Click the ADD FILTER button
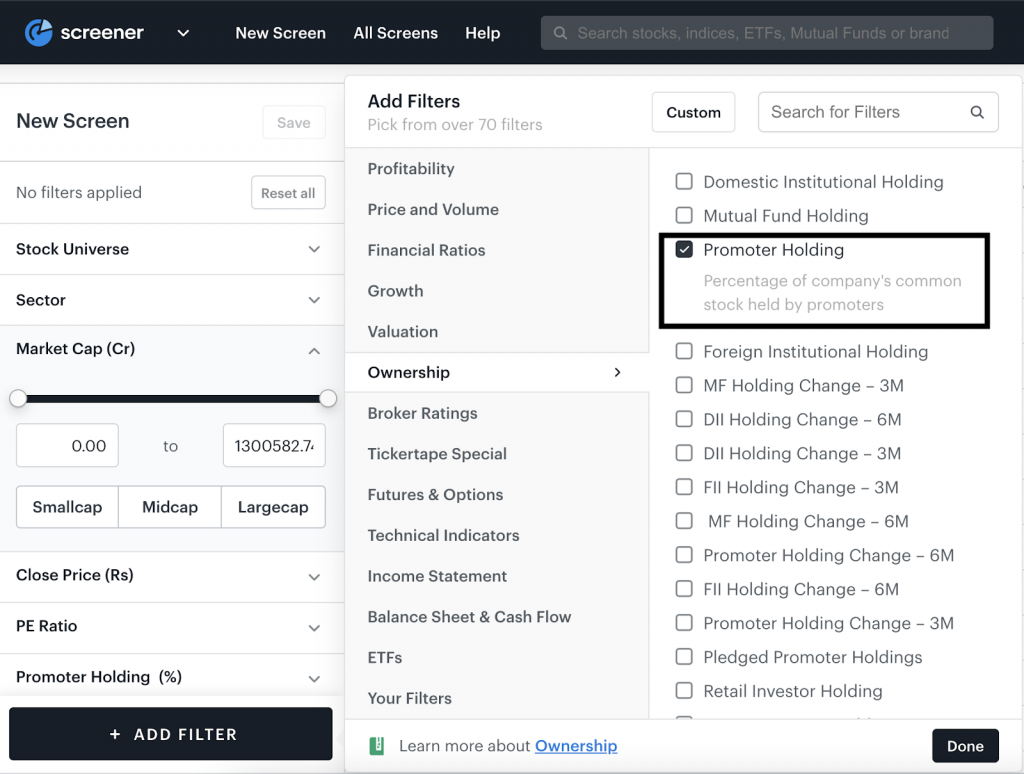 171,734
